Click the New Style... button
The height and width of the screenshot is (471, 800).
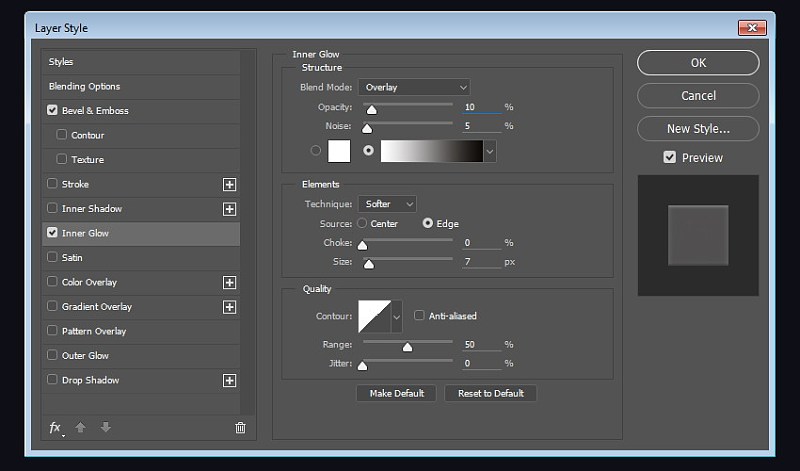pyautogui.click(x=698, y=129)
